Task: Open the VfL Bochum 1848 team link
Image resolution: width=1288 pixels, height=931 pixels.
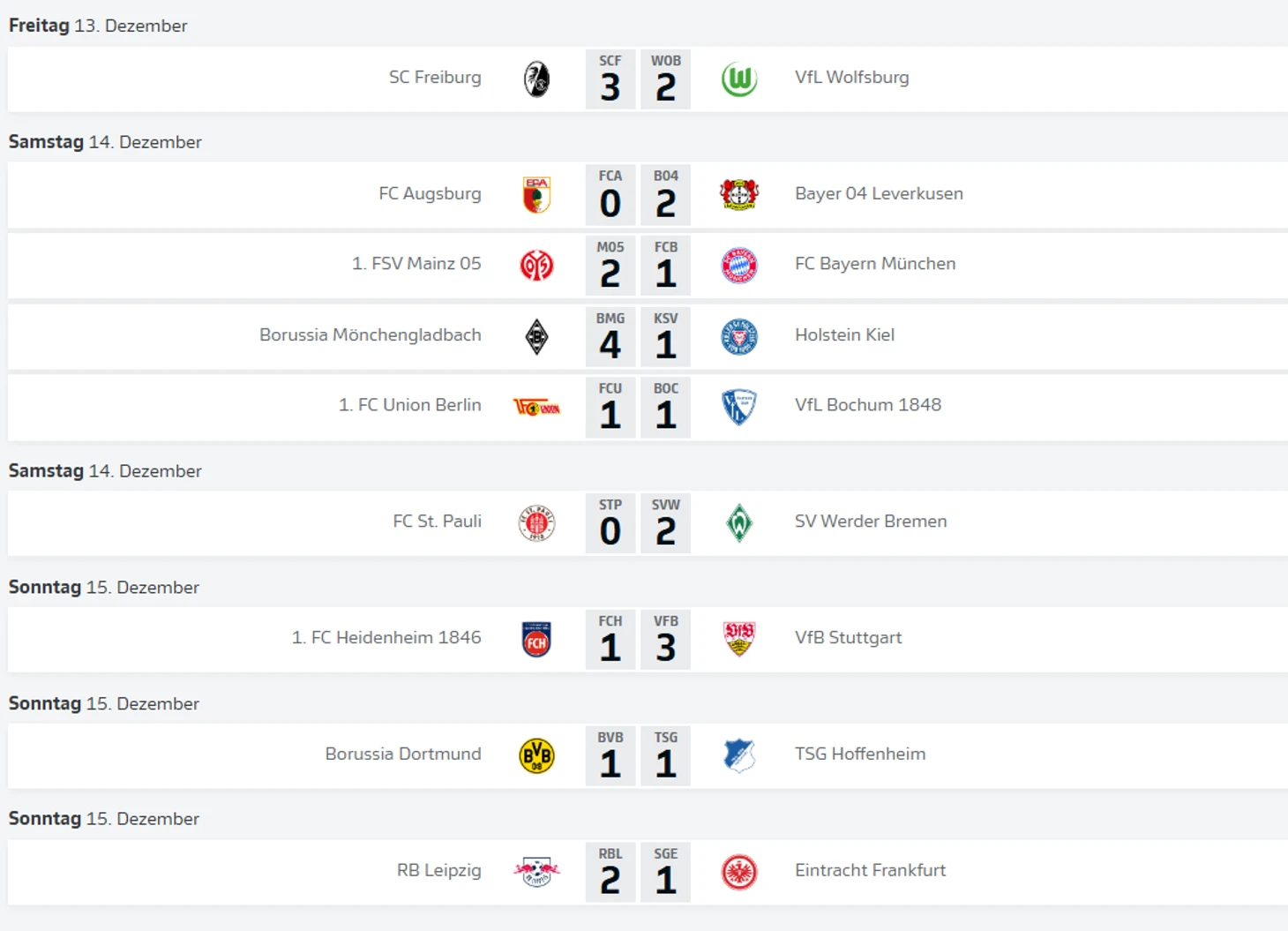Action: click(x=868, y=404)
